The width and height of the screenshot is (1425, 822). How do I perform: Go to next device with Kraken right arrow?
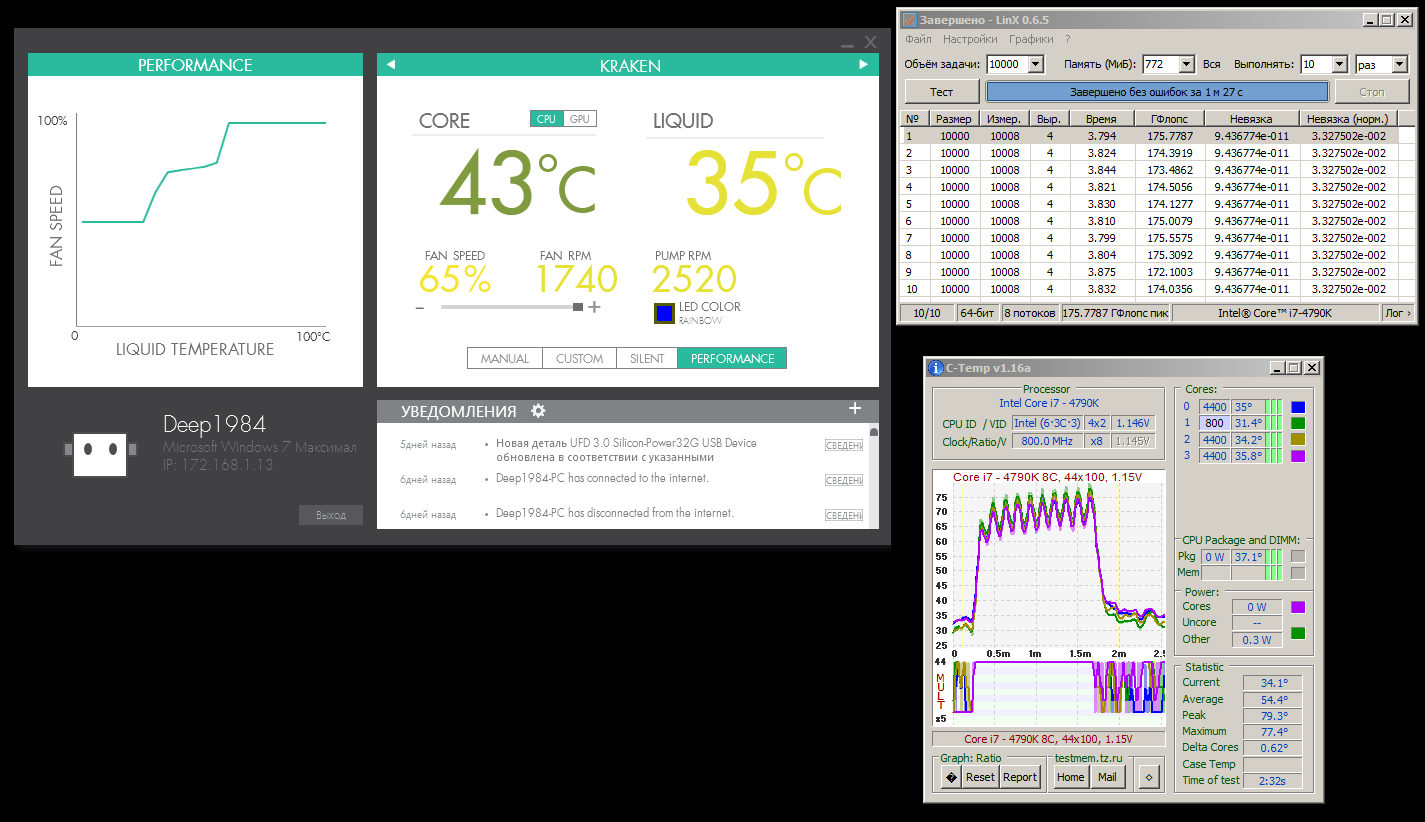point(863,65)
